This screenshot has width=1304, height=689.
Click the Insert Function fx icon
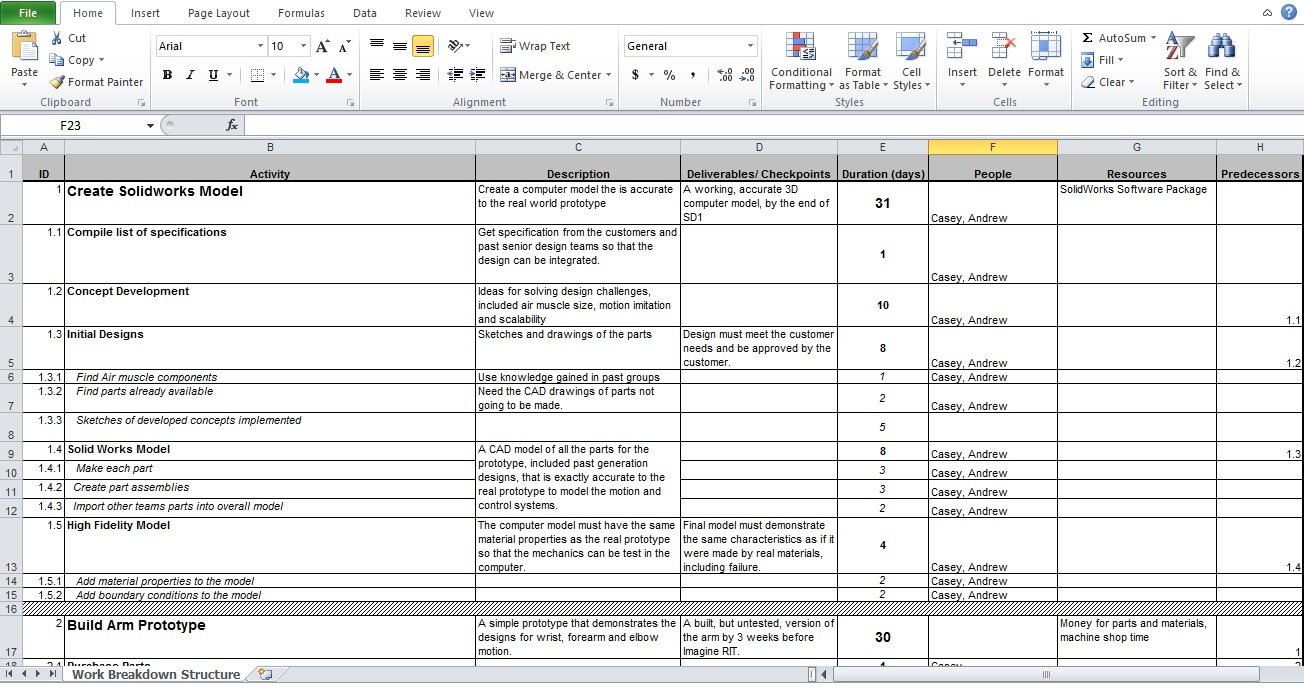coord(232,125)
